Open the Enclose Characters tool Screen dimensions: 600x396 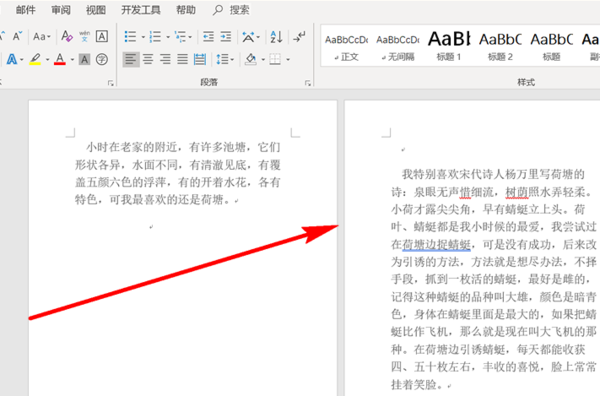pyautogui.click(x=102, y=59)
